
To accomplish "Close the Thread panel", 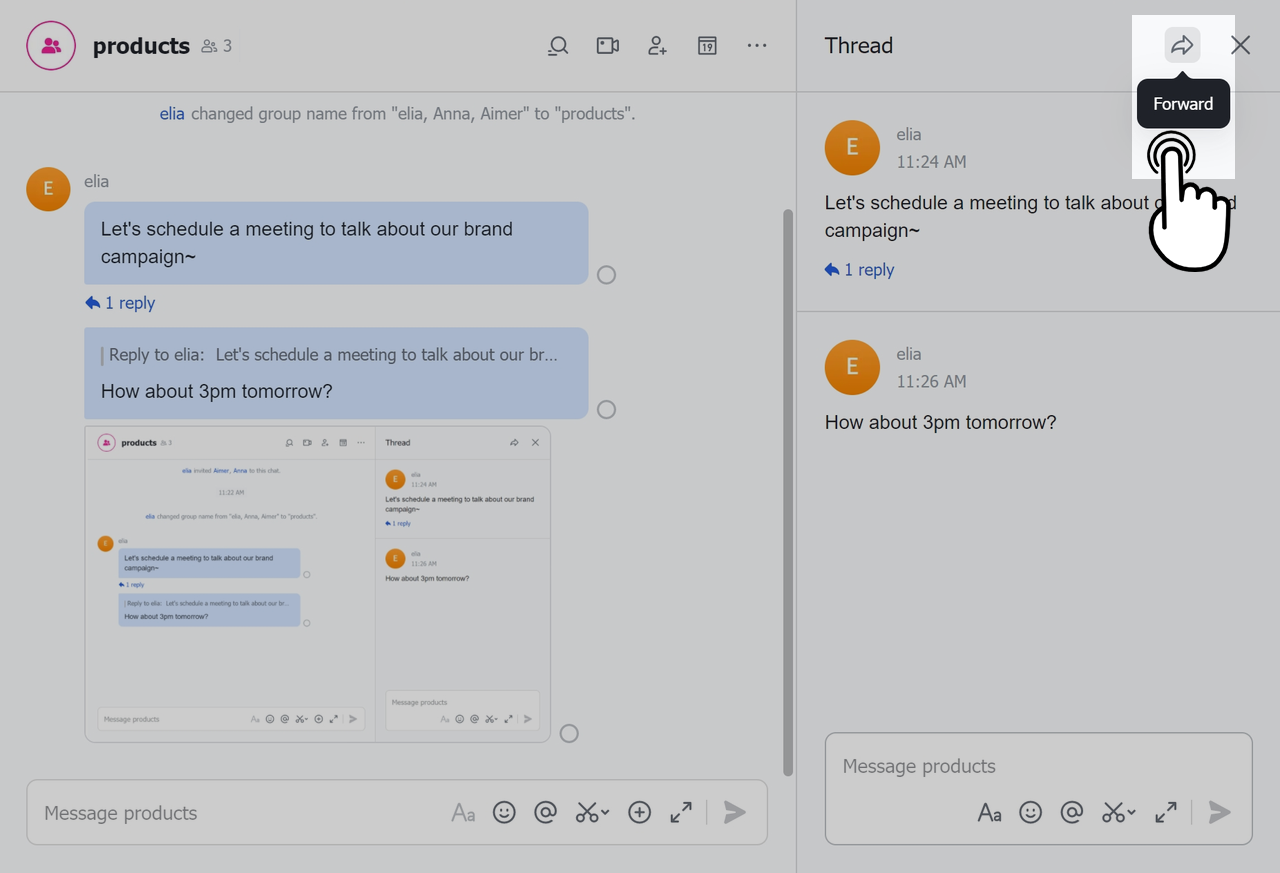I will (x=1240, y=45).
